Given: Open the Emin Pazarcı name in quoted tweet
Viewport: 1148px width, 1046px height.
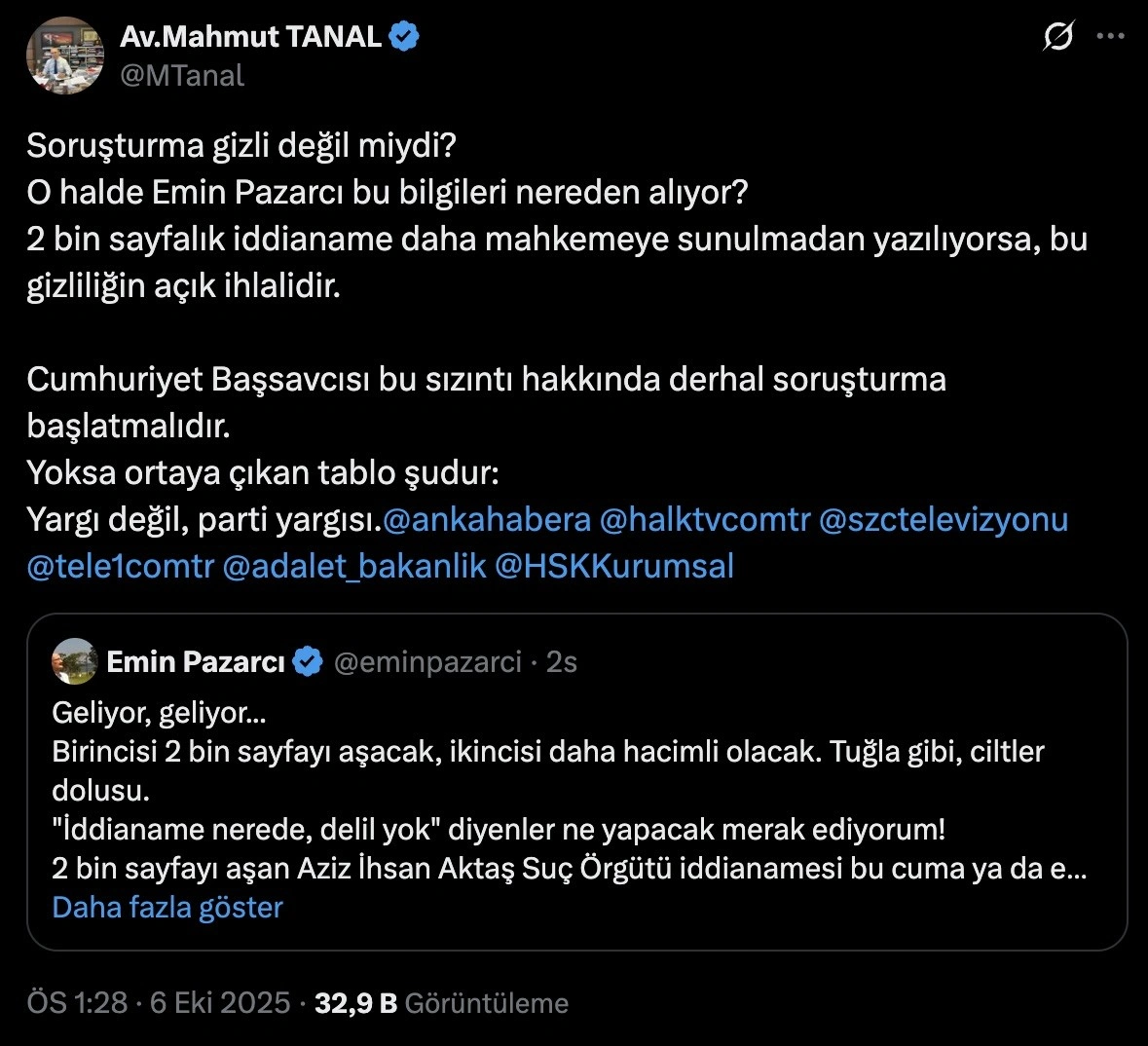Looking at the screenshot, I should (x=195, y=662).
